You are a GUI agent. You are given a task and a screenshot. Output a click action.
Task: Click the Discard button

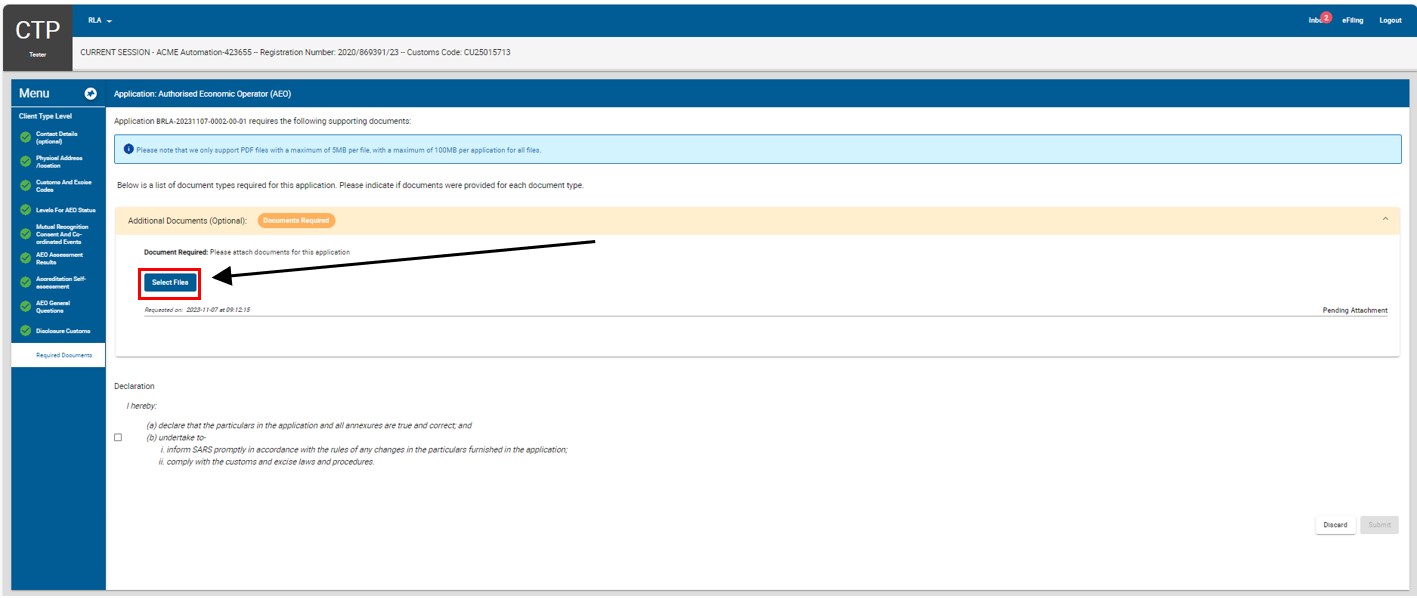pyautogui.click(x=1335, y=525)
